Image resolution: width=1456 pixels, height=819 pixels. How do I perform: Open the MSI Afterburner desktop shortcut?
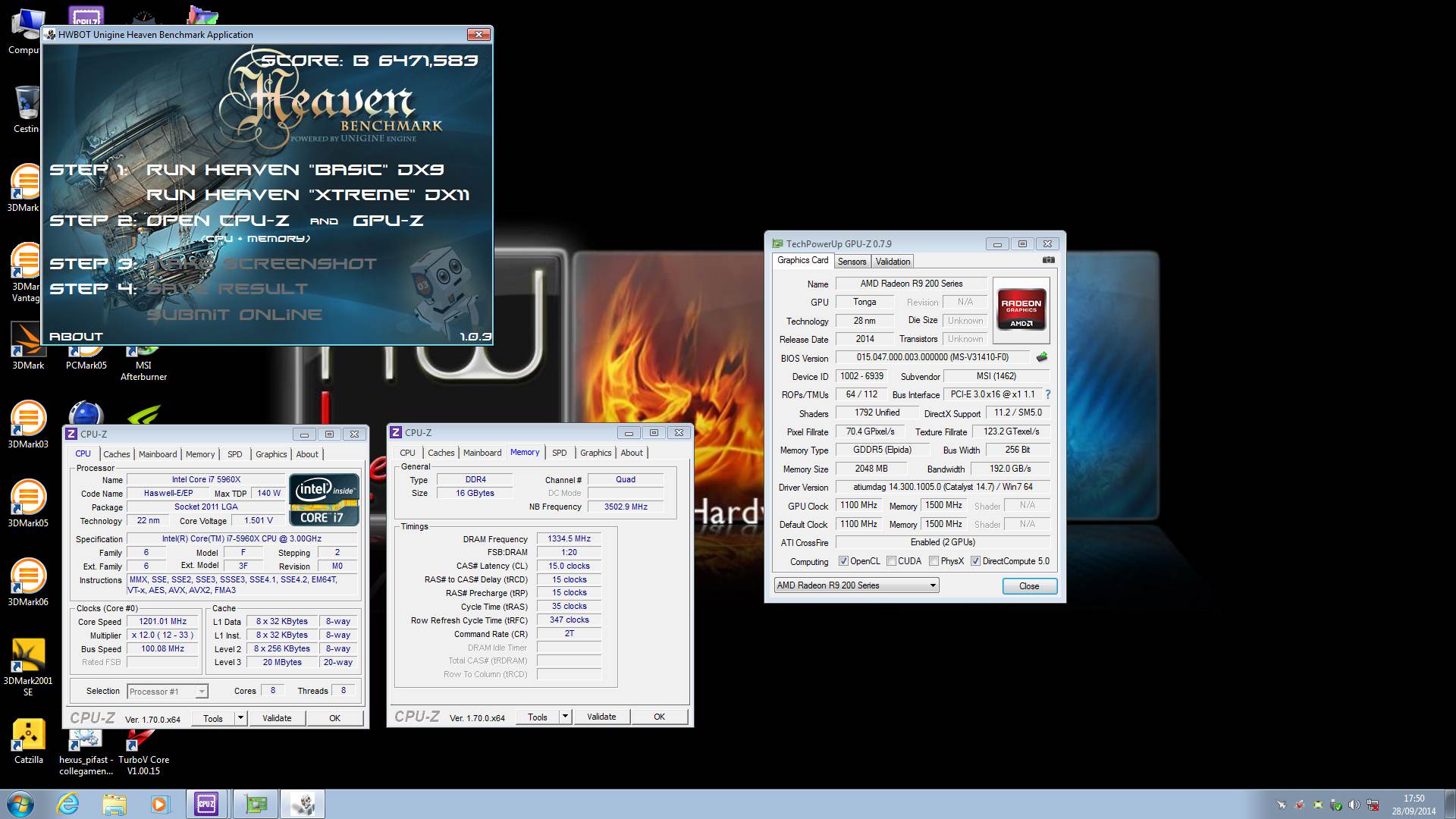(x=143, y=364)
